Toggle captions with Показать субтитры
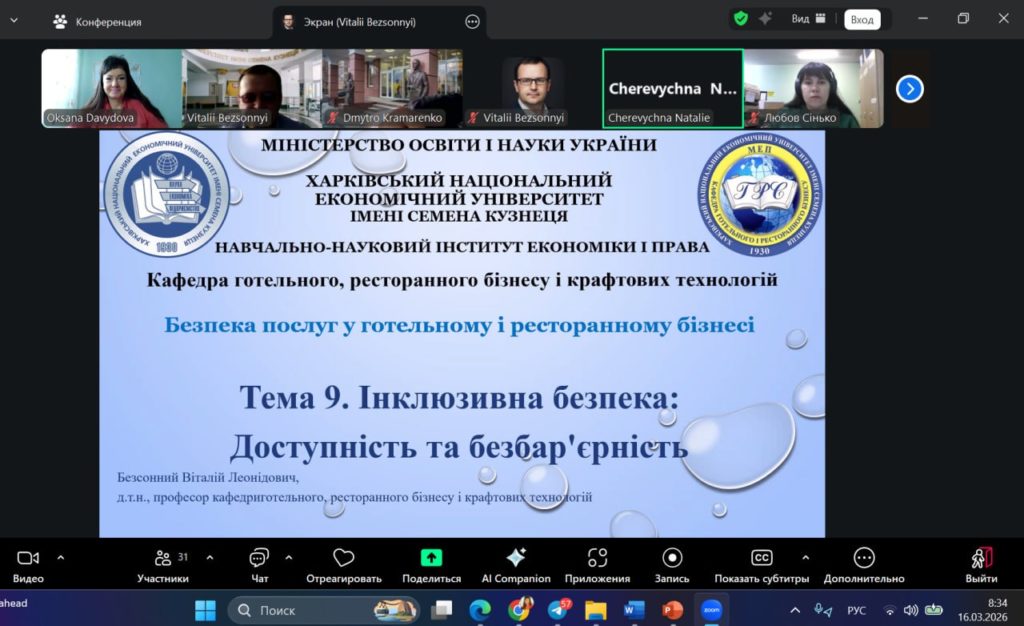The image size is (1024, 626). pyautogui.click(x=761, y=558)
